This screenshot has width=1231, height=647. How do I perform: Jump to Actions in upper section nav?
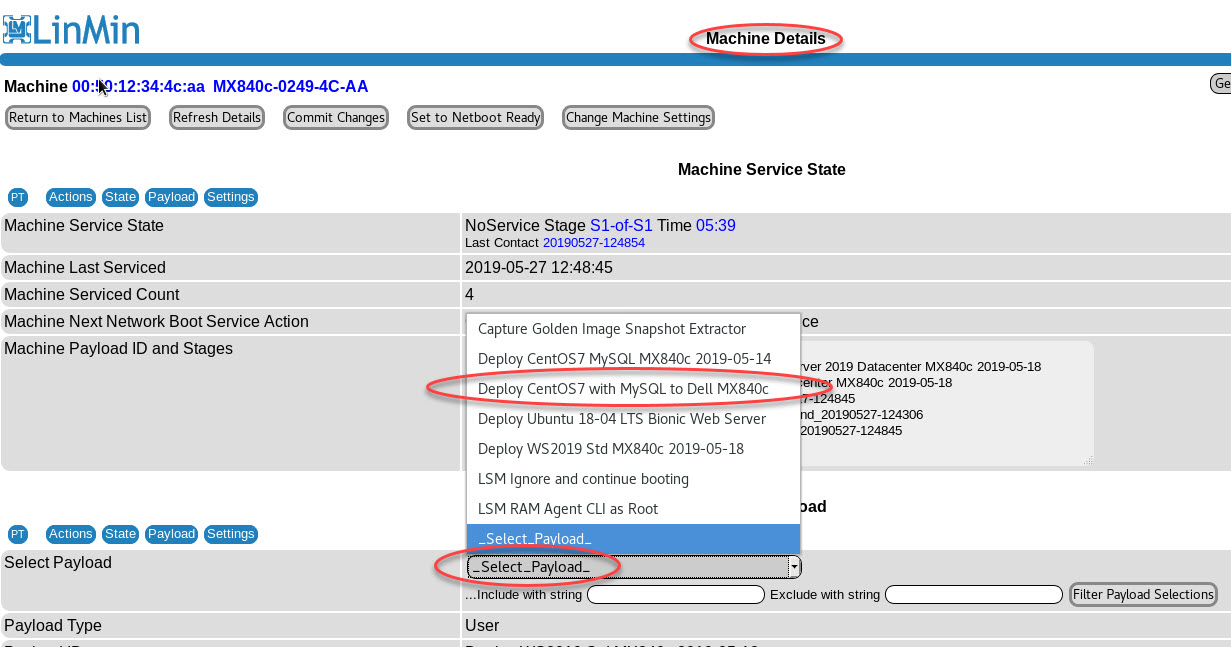click(71, 197)
